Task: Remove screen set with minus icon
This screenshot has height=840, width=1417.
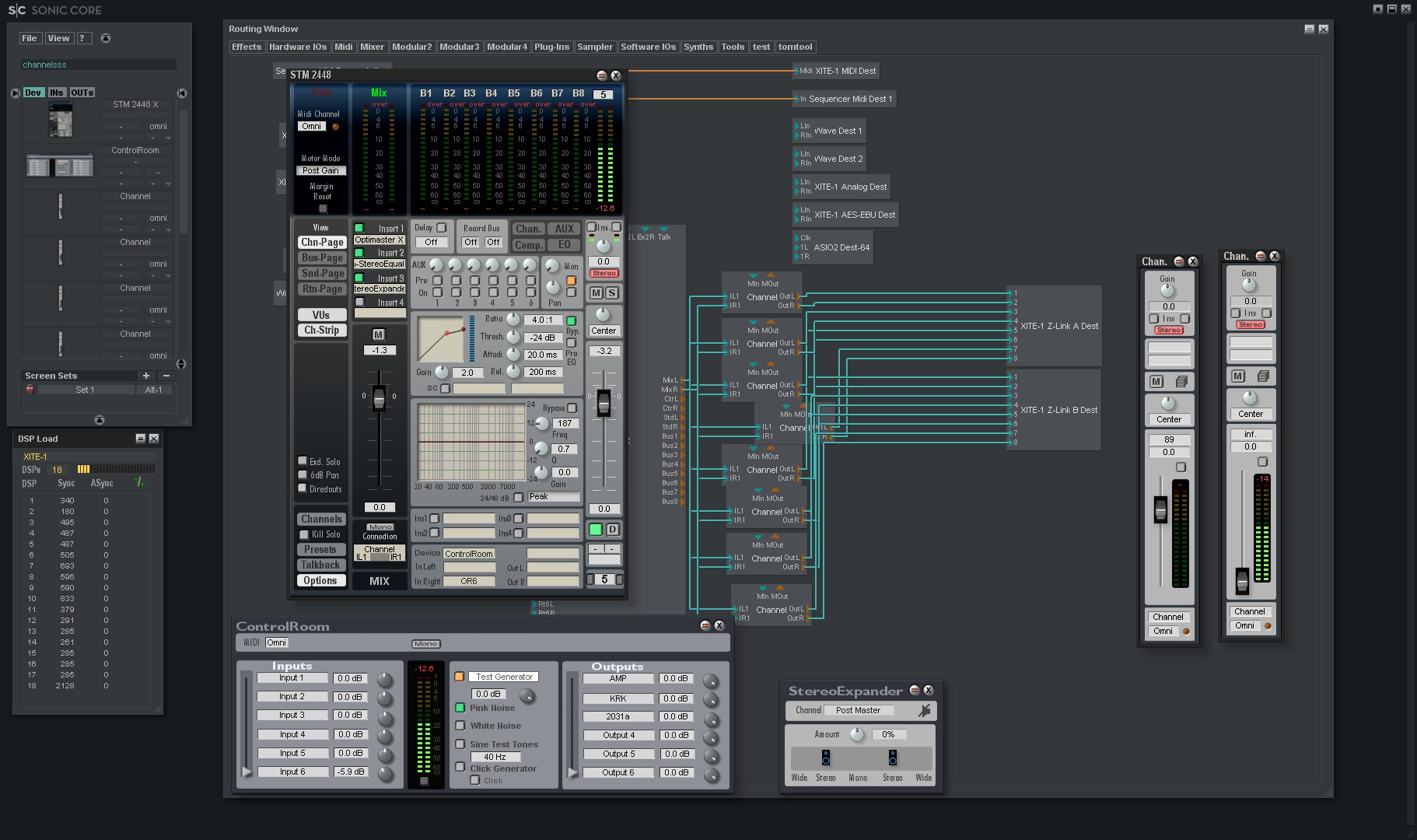Action: 166,376
